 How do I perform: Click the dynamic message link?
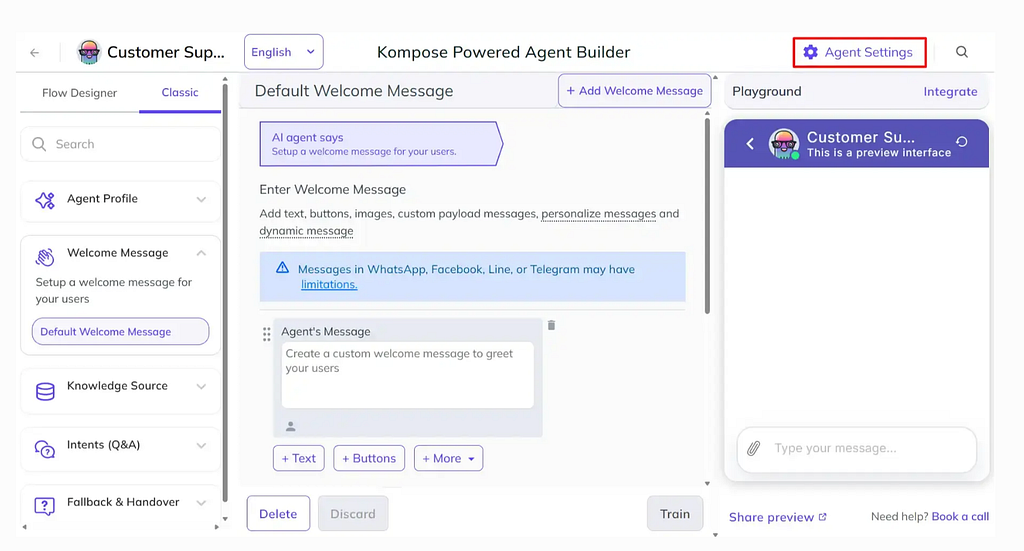306,231
